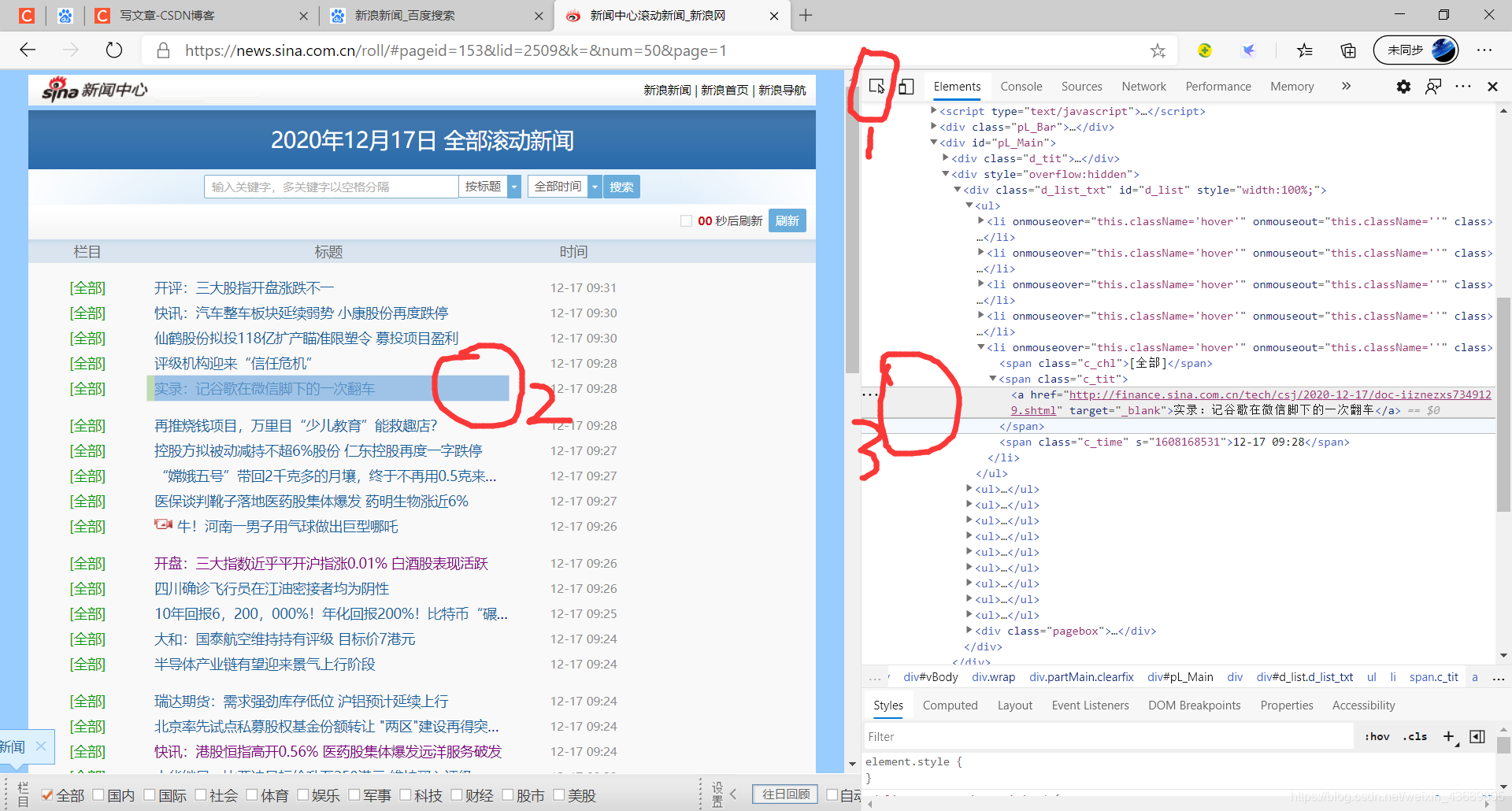Image resolution: width=1512 pixels, height=811 pixels.
Task: Open the Event Listeners tab
Action: 1091,705
